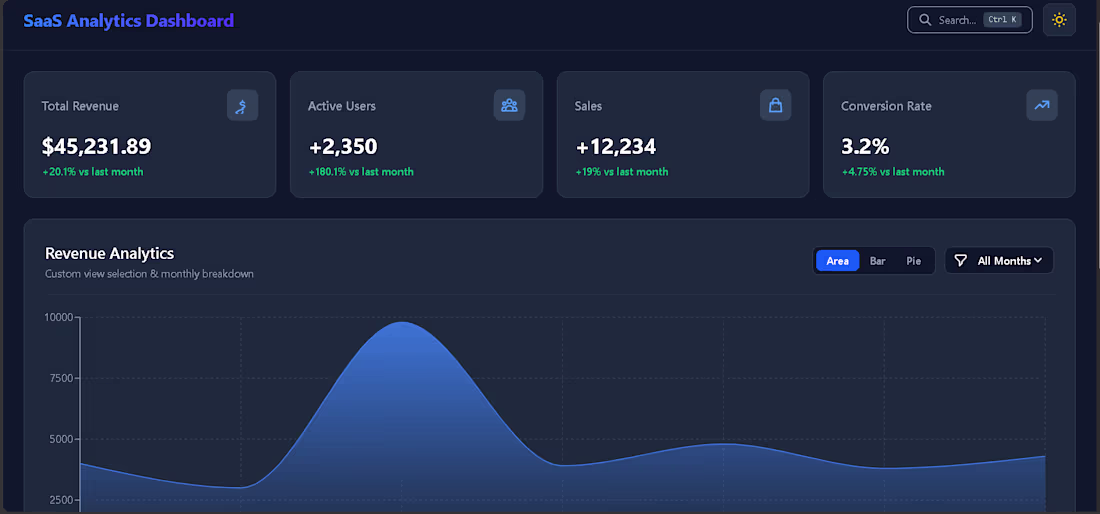This screenshot has height=514, width=1100.
Task: Focus the Search input field
Action: coord(970,20)
